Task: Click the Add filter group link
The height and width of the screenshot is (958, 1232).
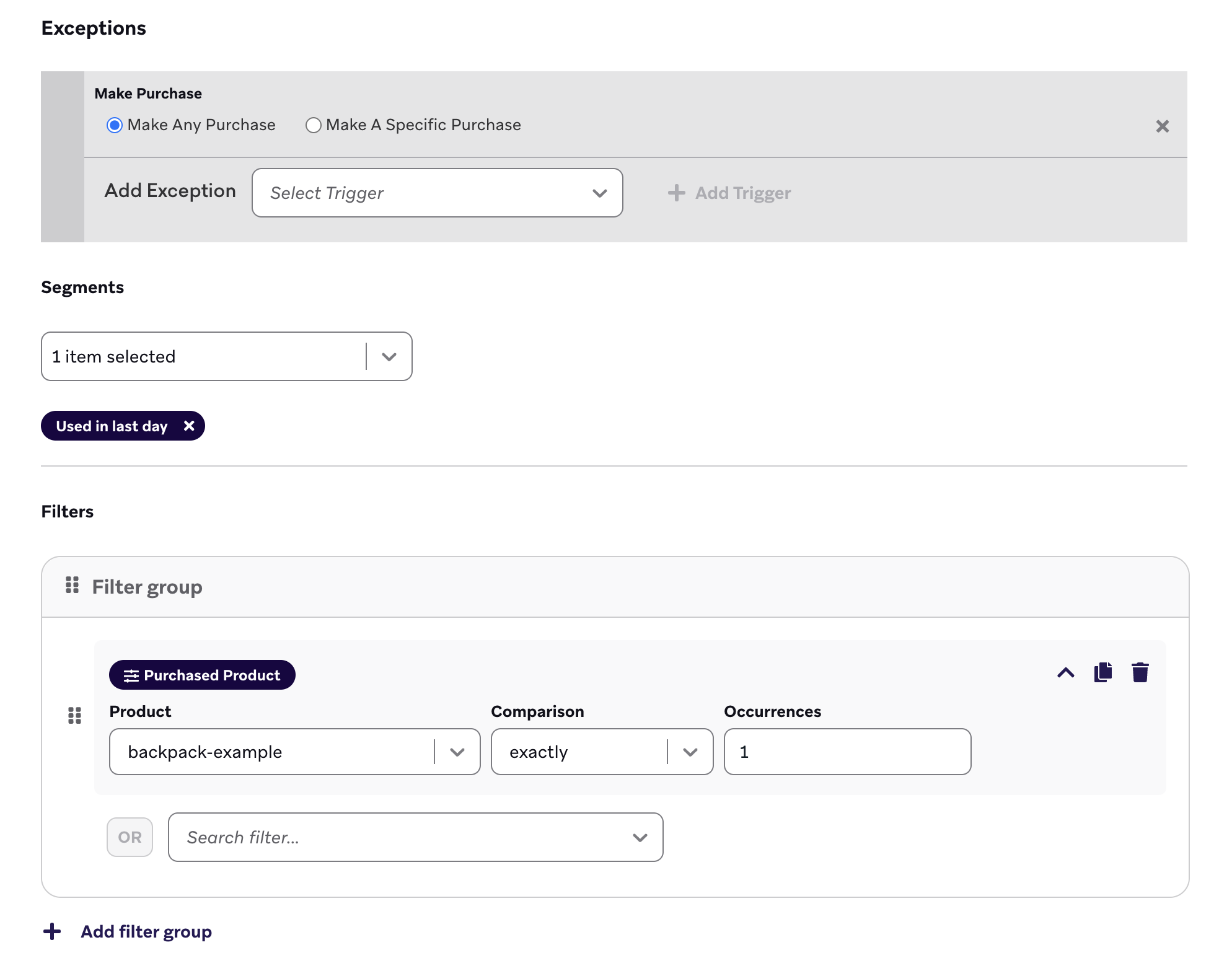Action: [x=146, y=931]
